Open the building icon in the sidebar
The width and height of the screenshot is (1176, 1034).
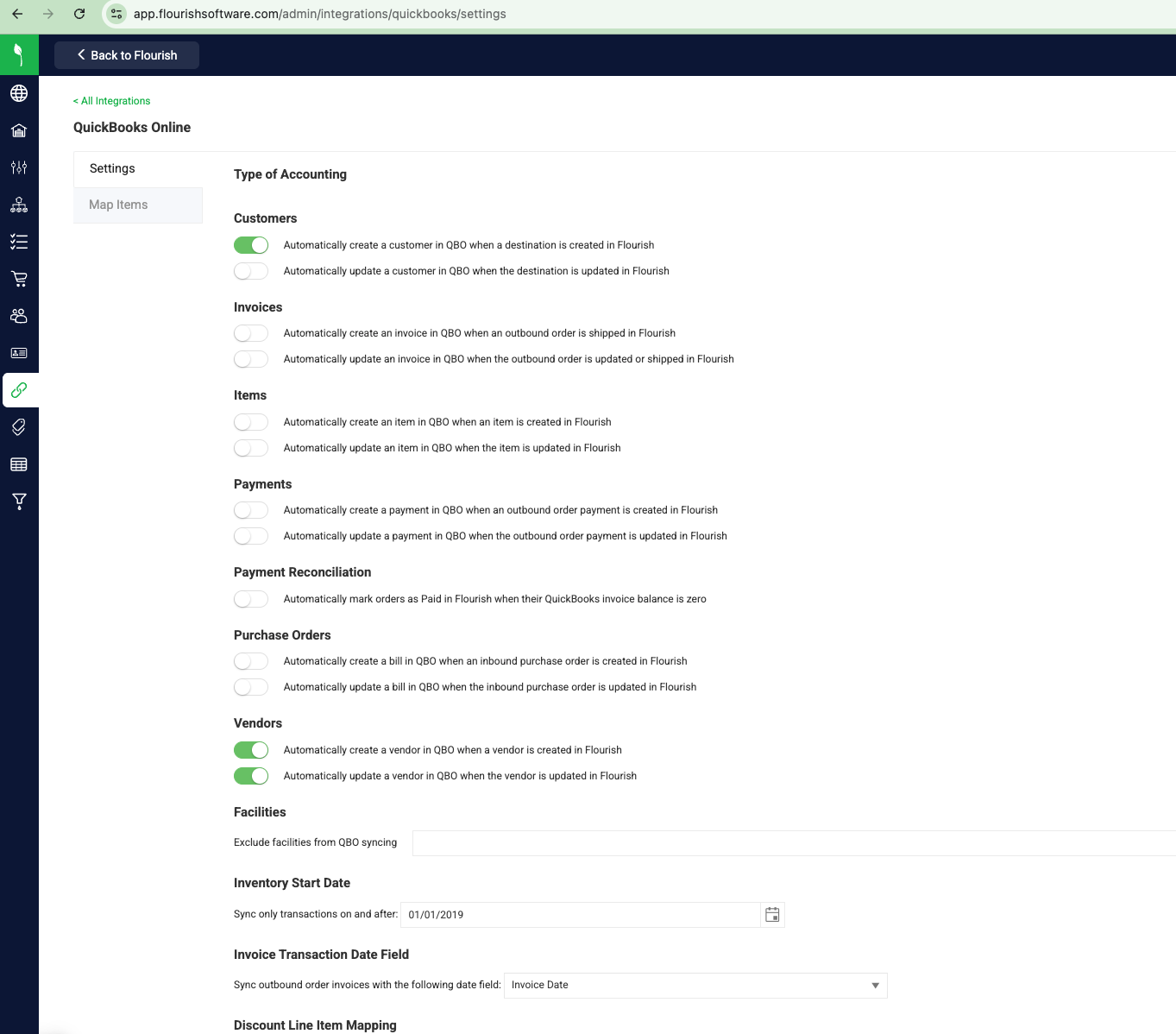19,130
